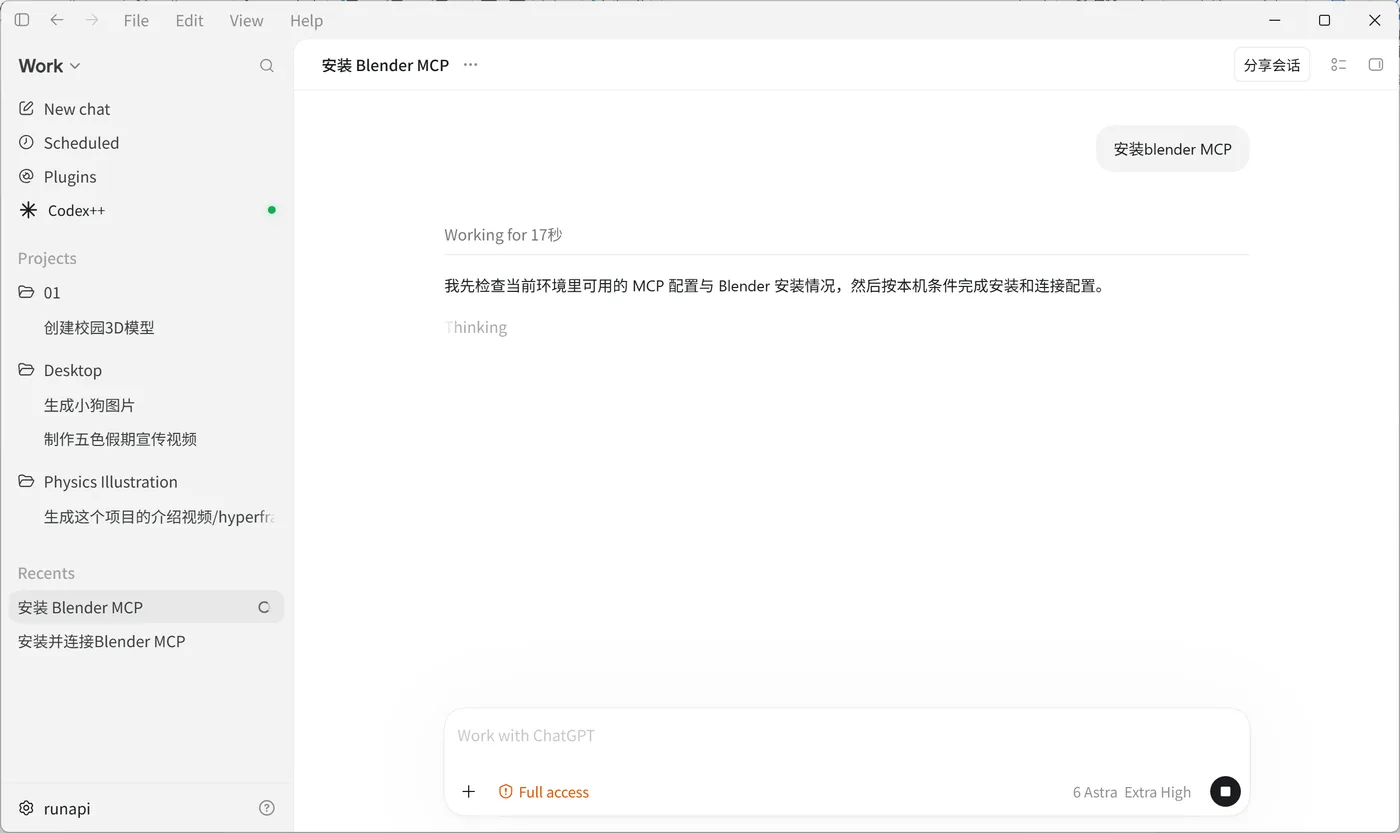The height and width of the screenshot is (833, 1400).
Task: Start a New chat
Action: tap(146, 109)
